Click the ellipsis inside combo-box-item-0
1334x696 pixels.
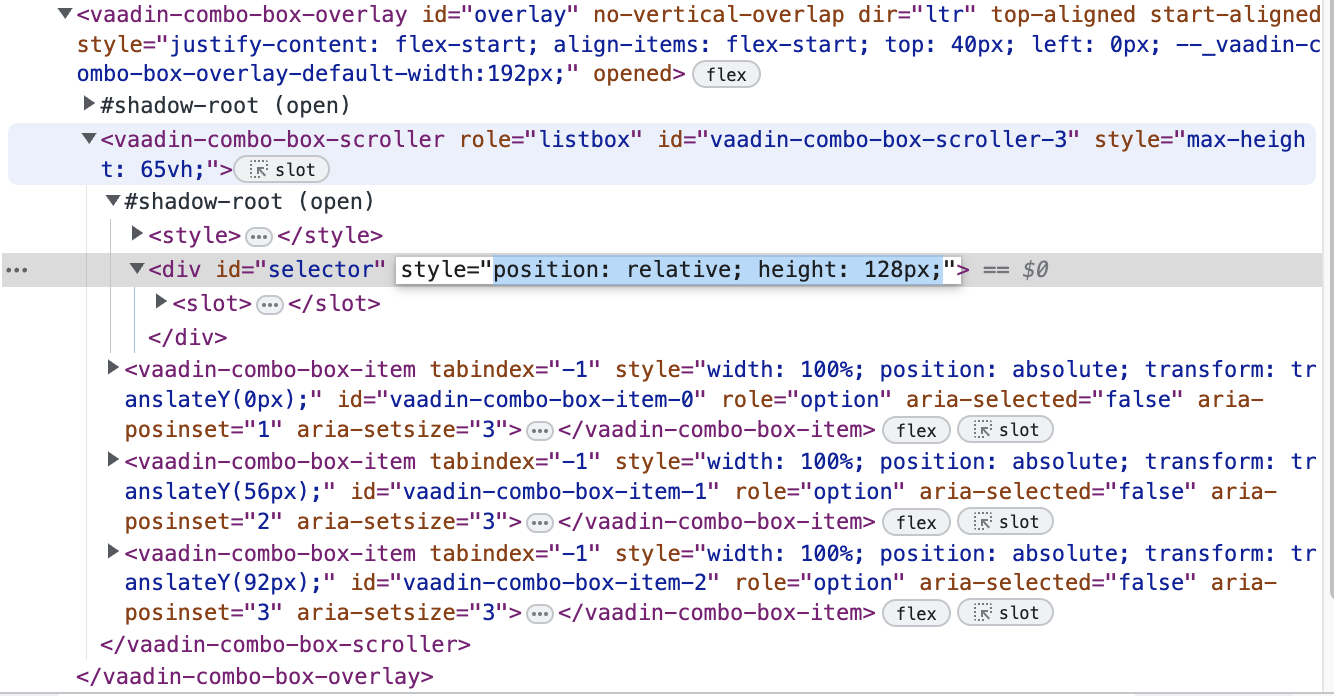coord(540,431)
